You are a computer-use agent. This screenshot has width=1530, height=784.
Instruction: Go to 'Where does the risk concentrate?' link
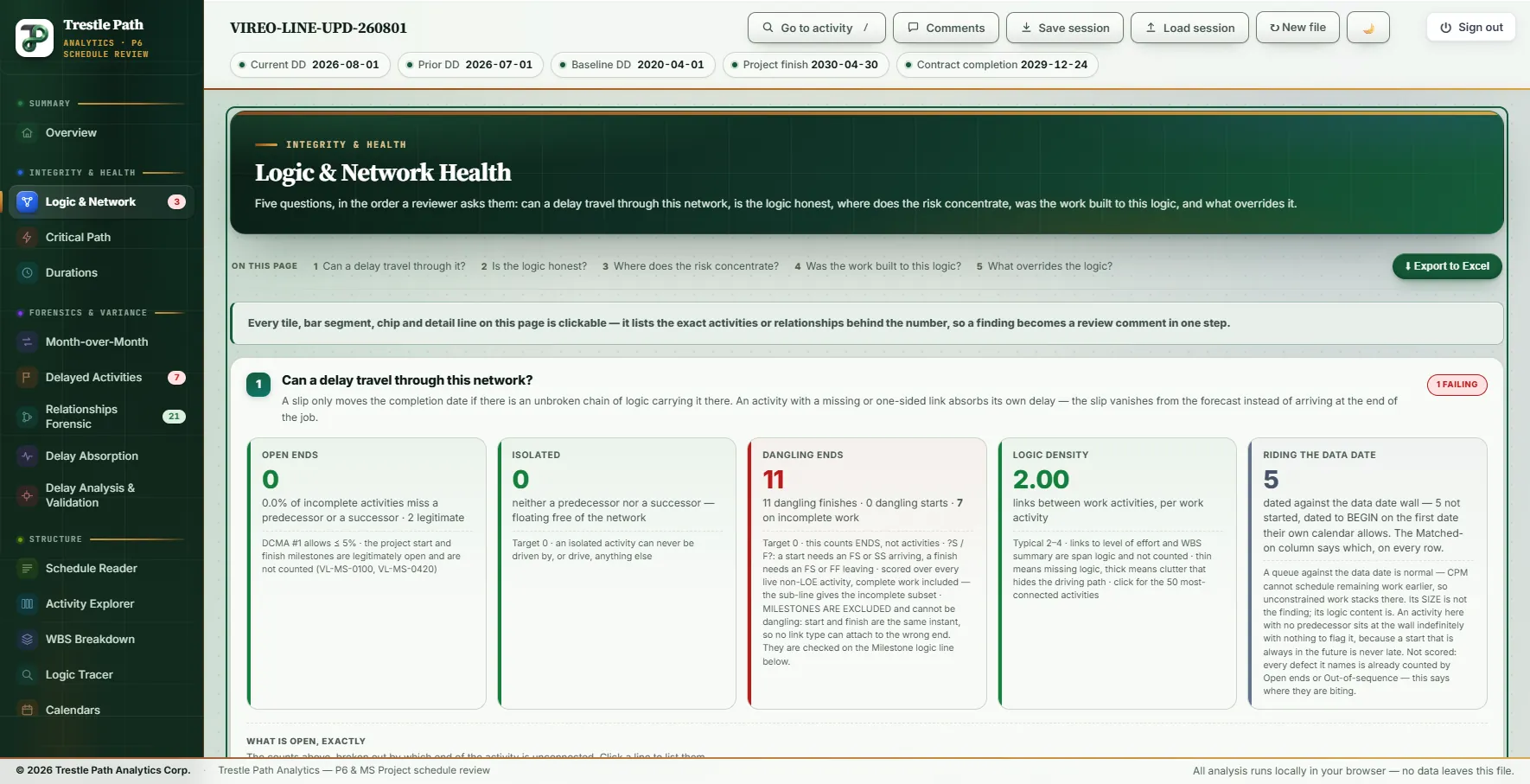click(x=691, y=266)
